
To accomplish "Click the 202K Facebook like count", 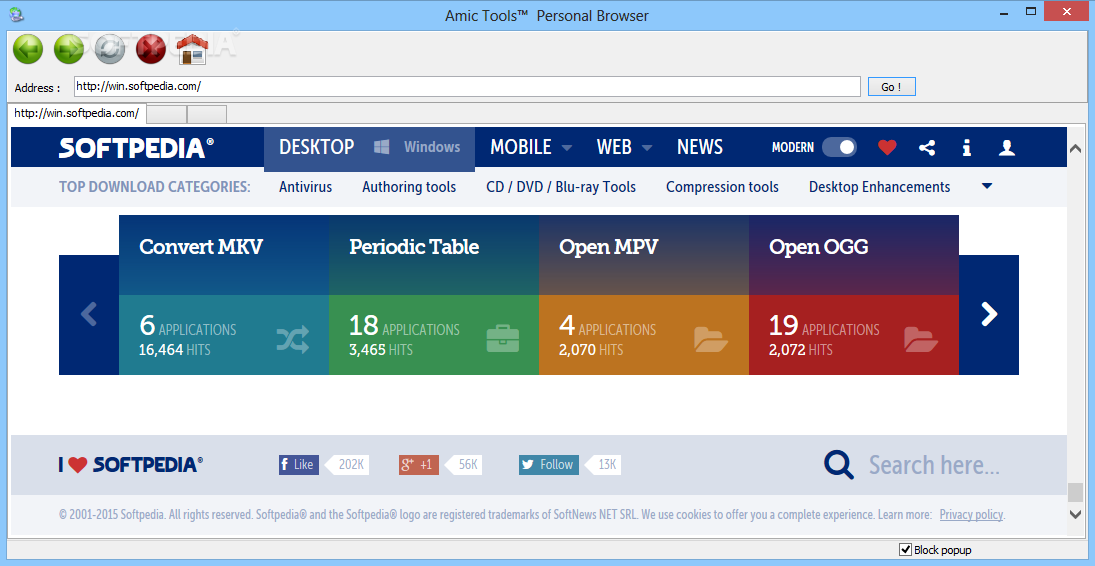I will [x=348, y=465].
